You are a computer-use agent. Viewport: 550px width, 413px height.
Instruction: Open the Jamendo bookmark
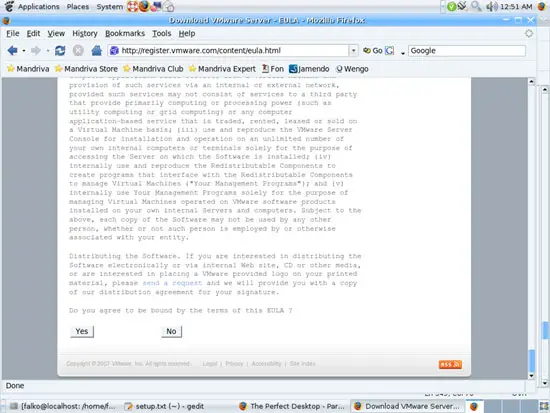pos(309,69)
